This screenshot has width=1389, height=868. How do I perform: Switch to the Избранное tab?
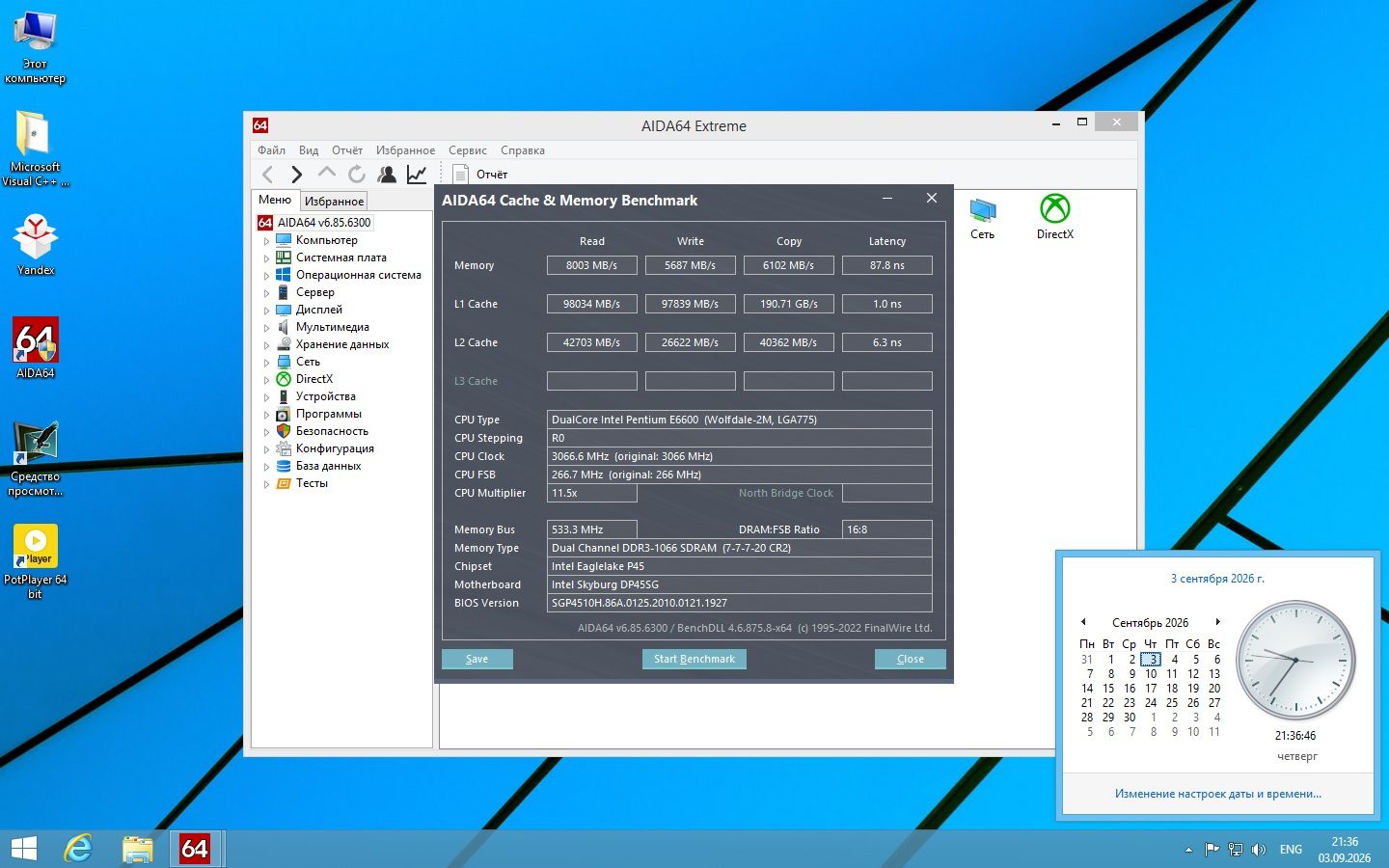(x=334, y=202)
